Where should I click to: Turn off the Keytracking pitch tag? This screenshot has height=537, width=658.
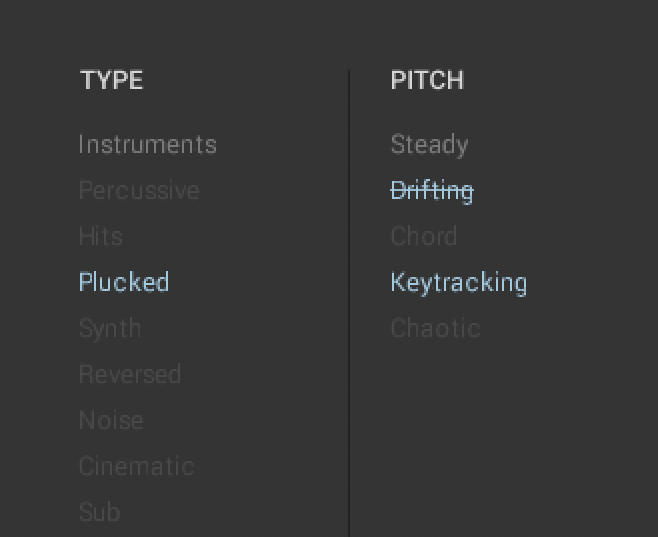coord(458,283)
